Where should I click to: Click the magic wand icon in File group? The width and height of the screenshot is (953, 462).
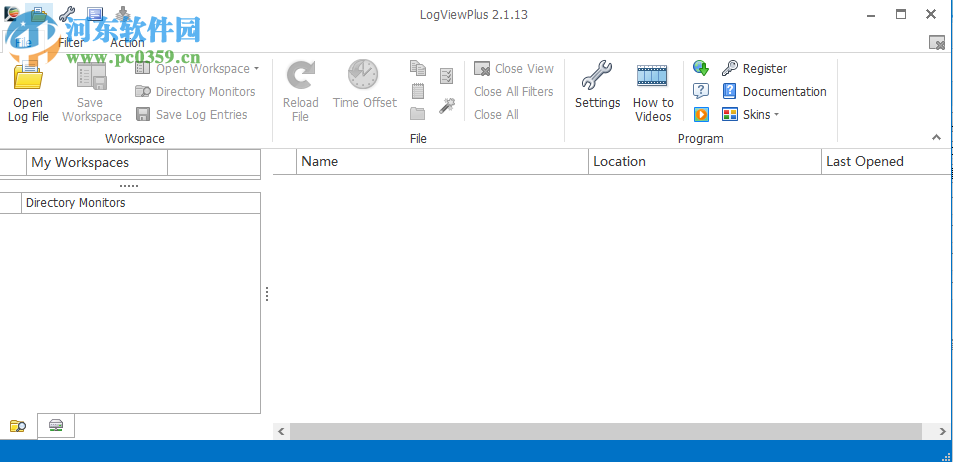pos(447,106)
